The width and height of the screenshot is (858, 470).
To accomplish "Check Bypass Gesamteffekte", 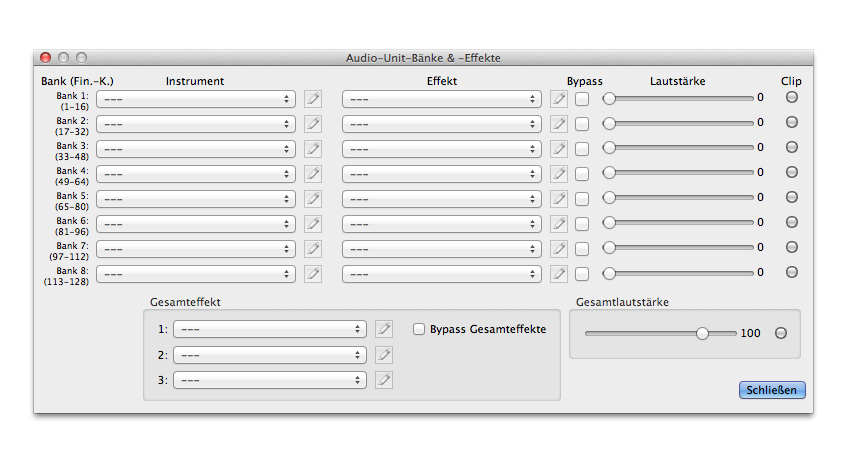I will pos(419,329).
